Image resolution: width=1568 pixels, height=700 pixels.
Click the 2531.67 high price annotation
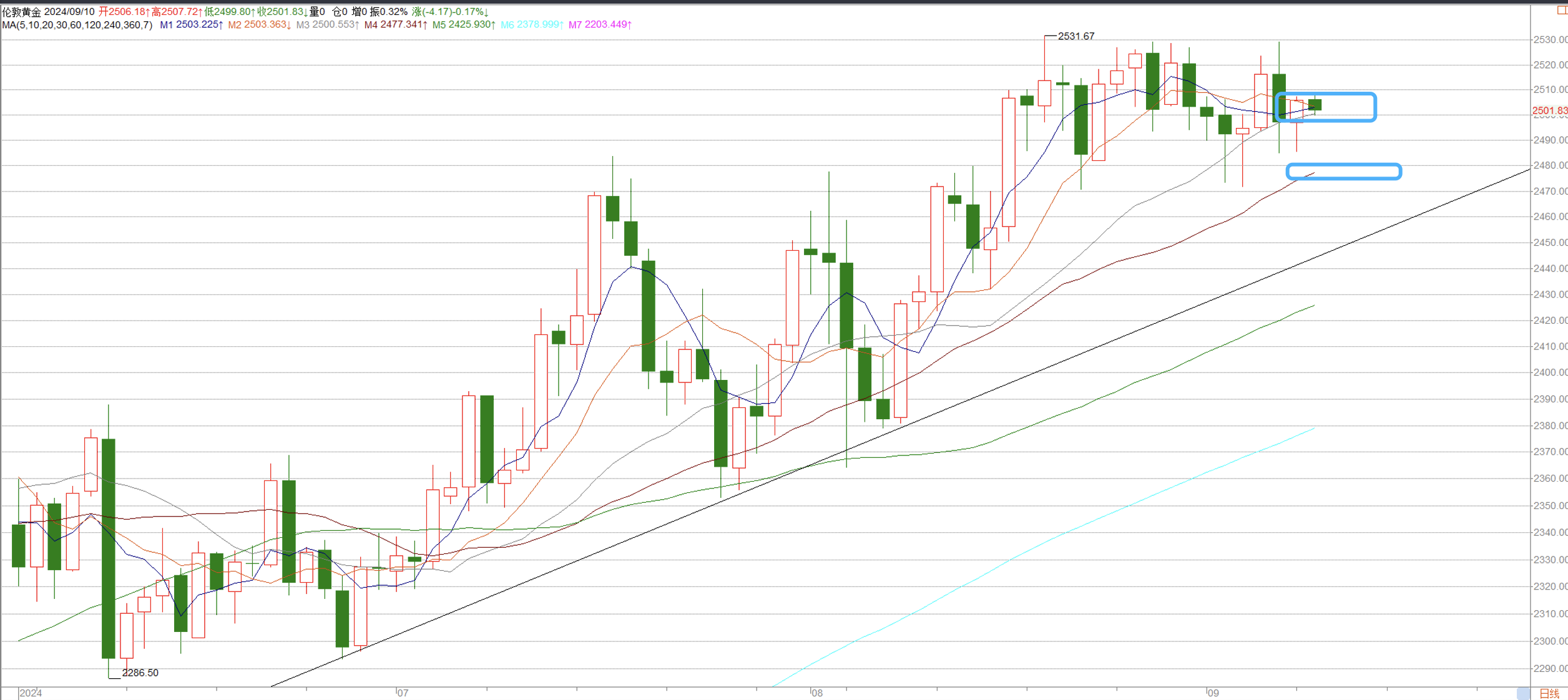click(1076, 36)
